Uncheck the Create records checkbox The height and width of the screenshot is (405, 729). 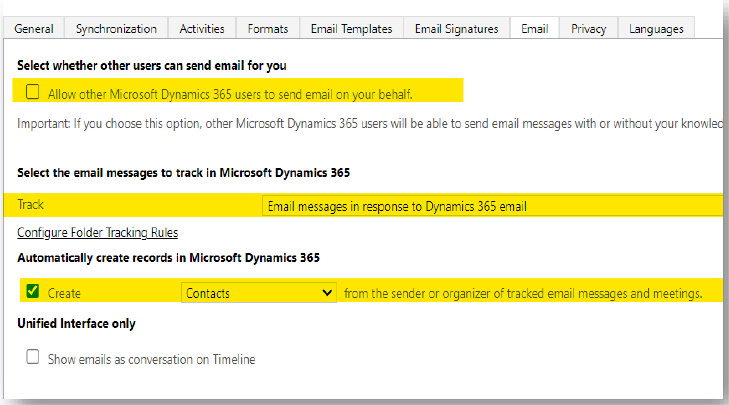point(33,291)
